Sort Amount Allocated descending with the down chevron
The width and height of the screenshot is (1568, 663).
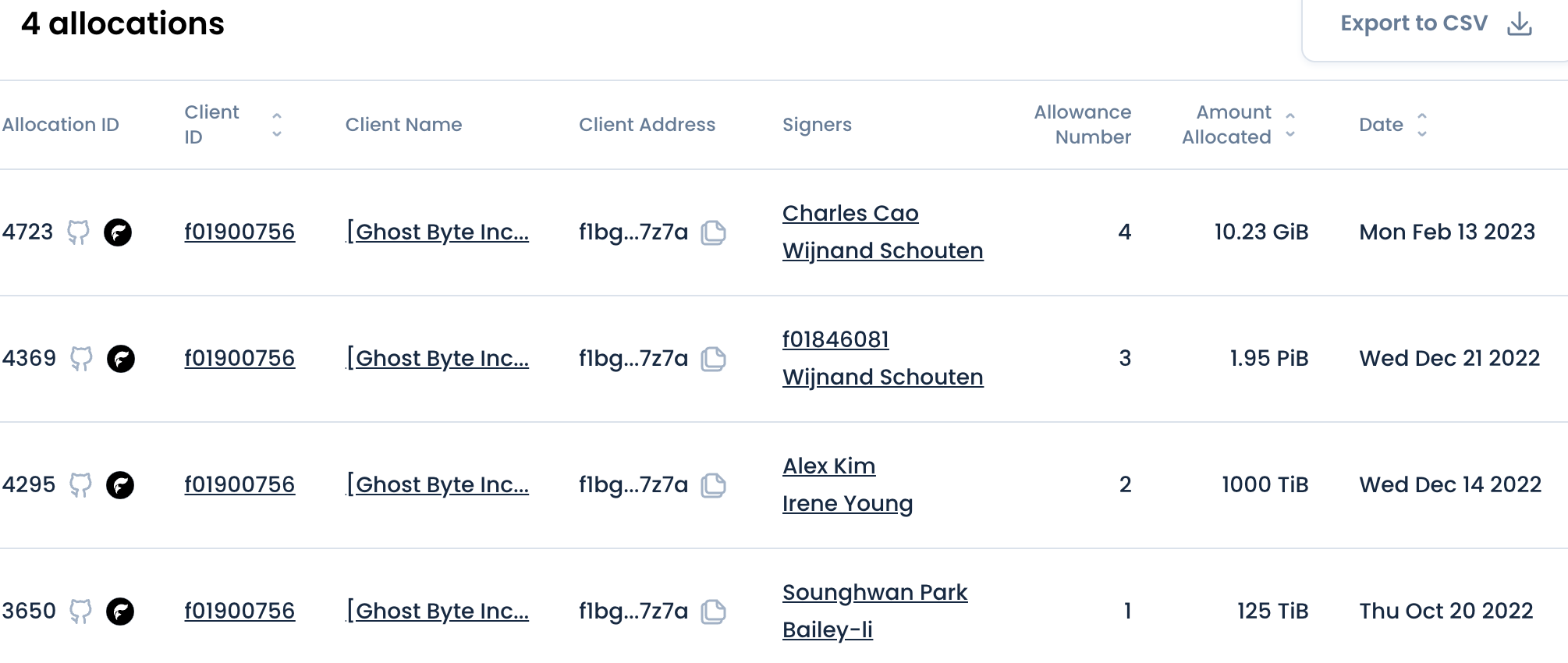coord(1290,134)
